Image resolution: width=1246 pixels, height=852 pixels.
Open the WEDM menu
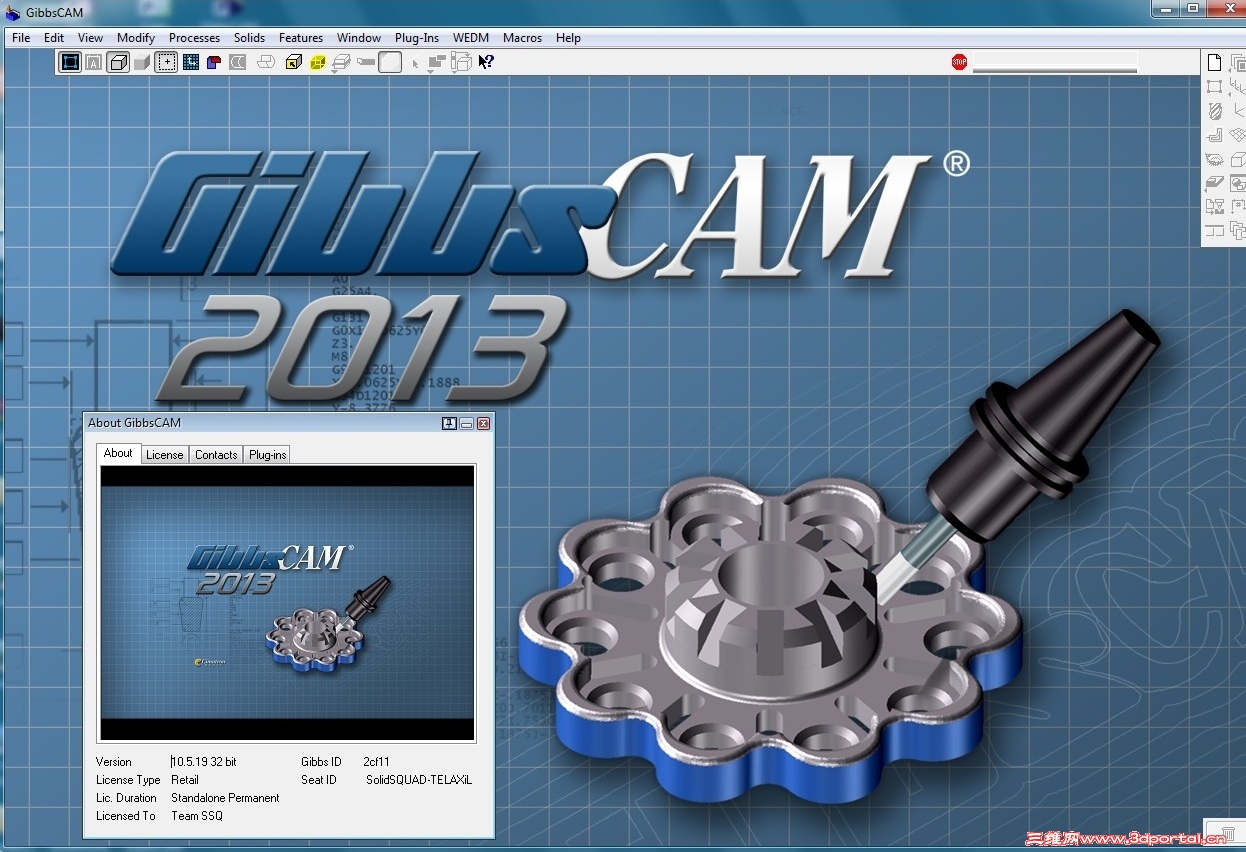(x=471, y=38)
